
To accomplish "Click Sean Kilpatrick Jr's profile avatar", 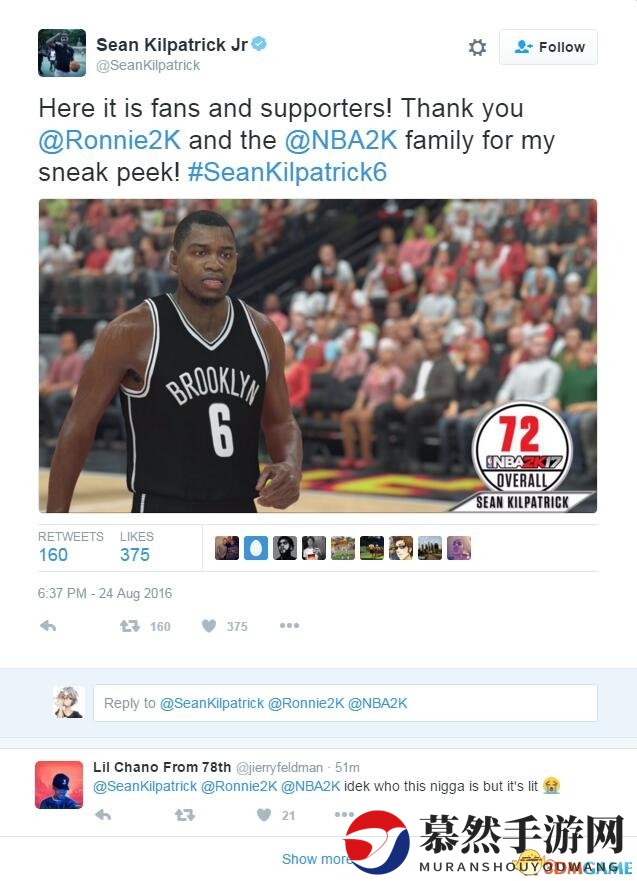I will (x=62, y=53).
